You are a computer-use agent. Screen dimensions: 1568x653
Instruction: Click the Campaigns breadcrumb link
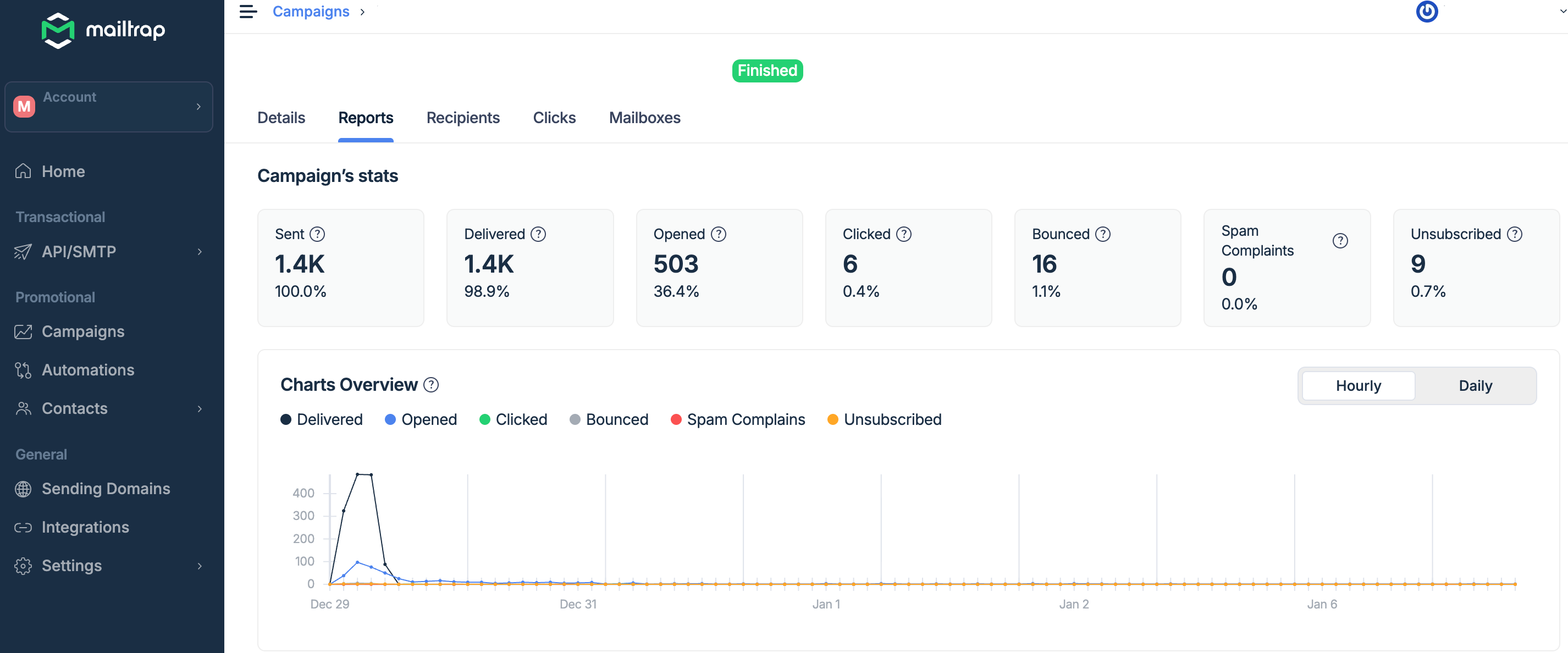pos(311,12)
